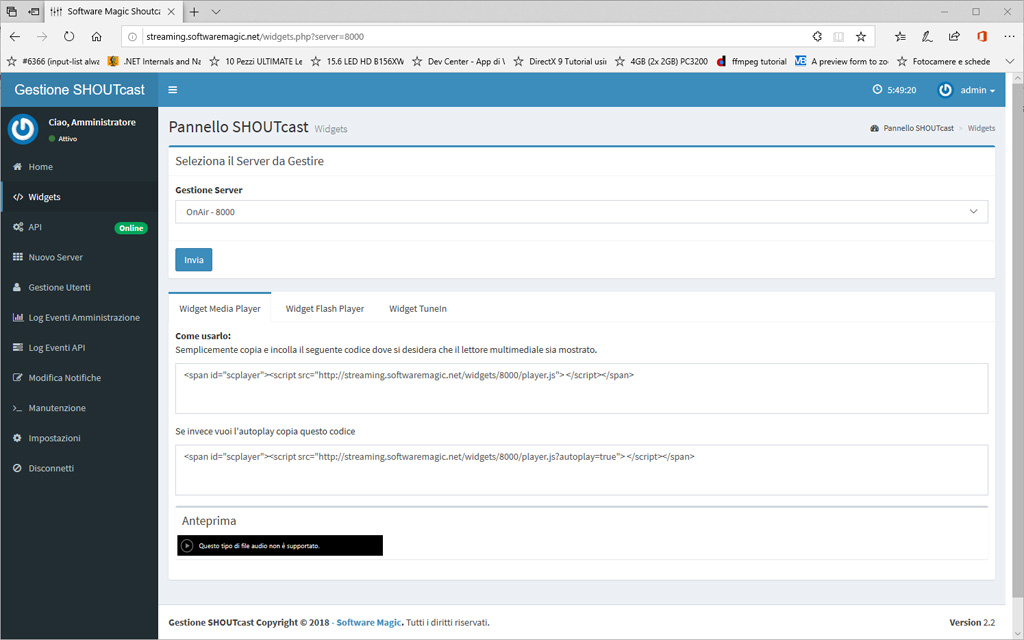Click the Widgets code brackets icon
This screenshot has width=1024, height=640.
18,197
